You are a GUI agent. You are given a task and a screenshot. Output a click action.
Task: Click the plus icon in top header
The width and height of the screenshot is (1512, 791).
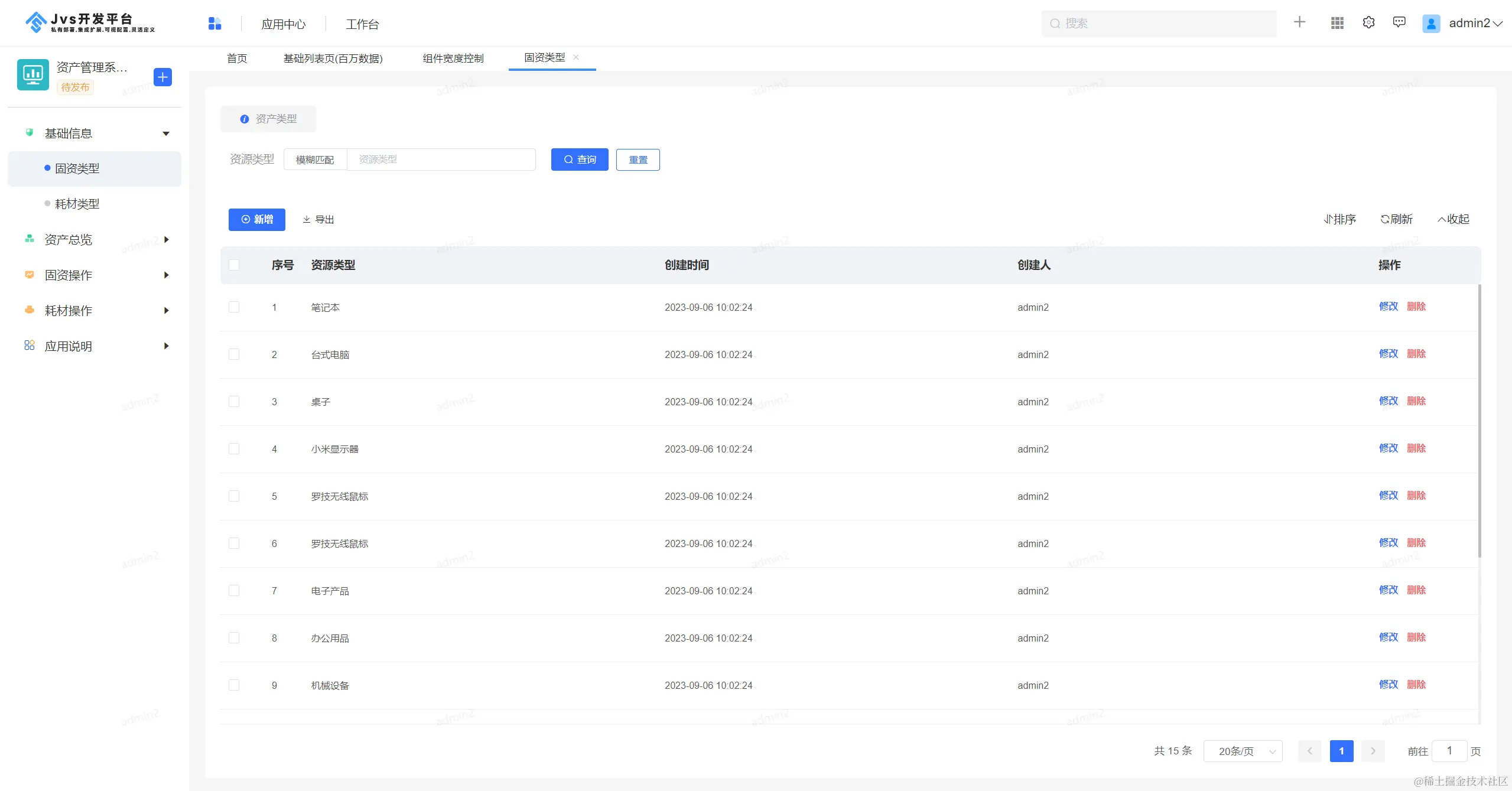click(x=1299, y=22)
